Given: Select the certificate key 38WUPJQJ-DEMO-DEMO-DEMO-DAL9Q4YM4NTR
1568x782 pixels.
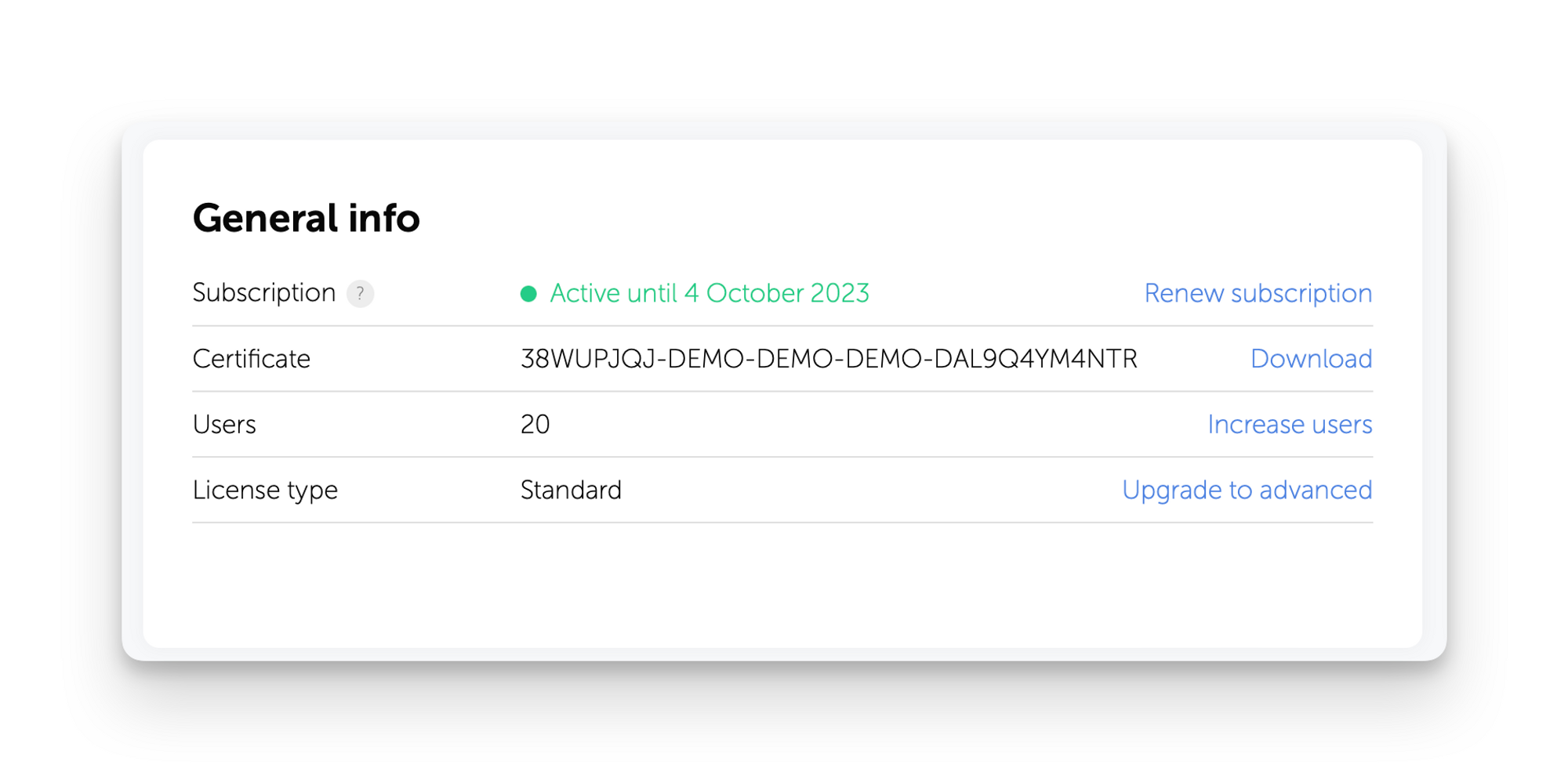Looking at the screenshot, I should (829, 358).
